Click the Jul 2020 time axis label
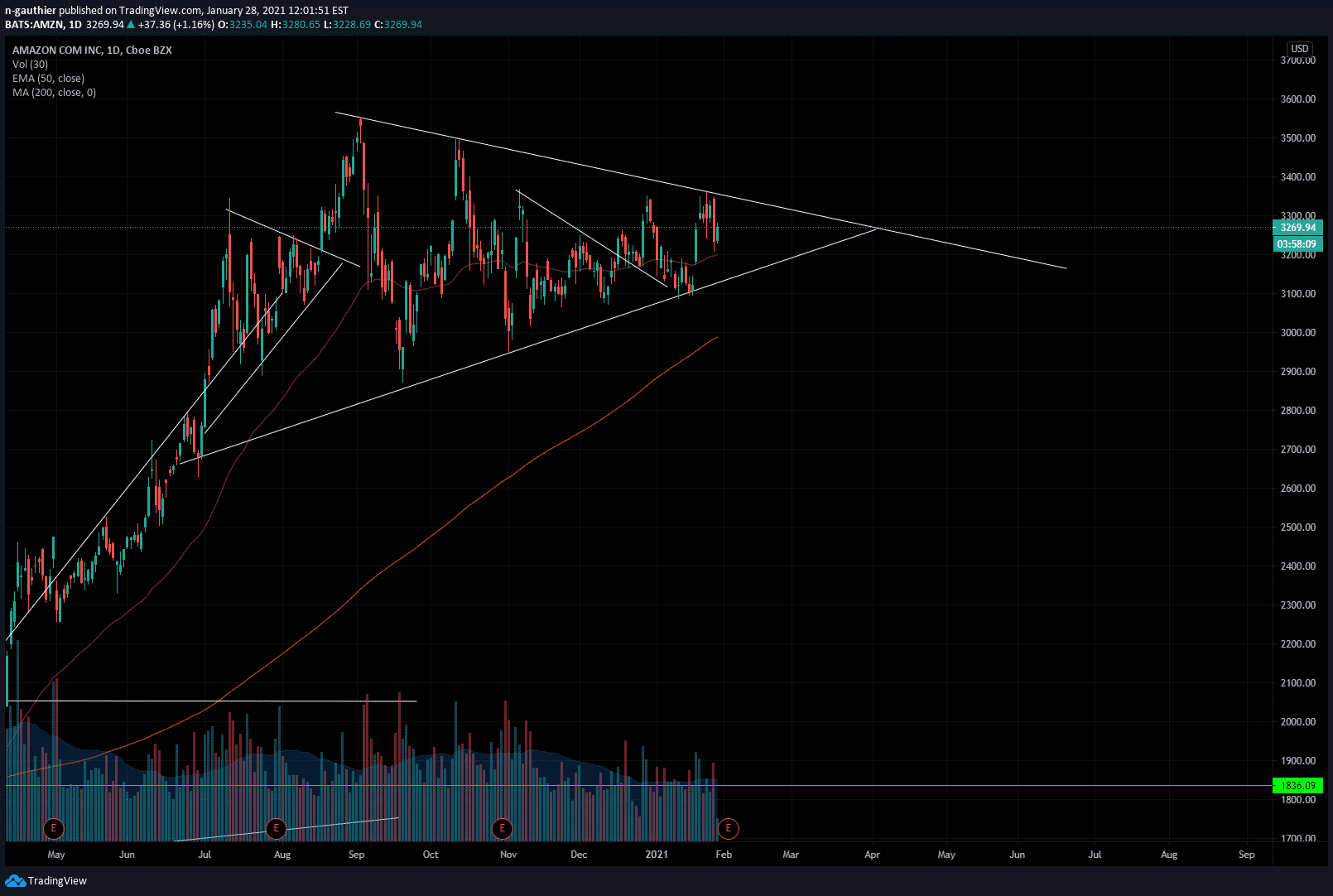This screenshot has height=896, width=1333. tap(205, 854)
